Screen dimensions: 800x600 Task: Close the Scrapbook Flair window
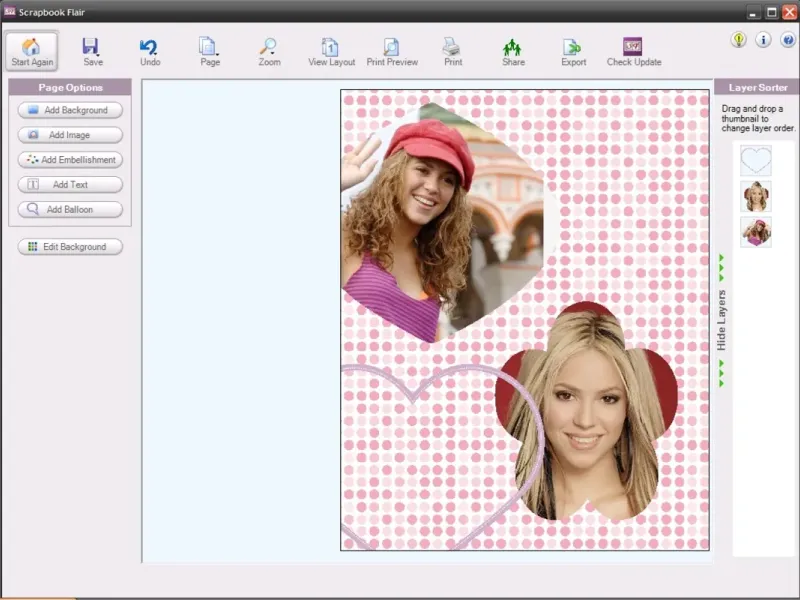[789, 12]
